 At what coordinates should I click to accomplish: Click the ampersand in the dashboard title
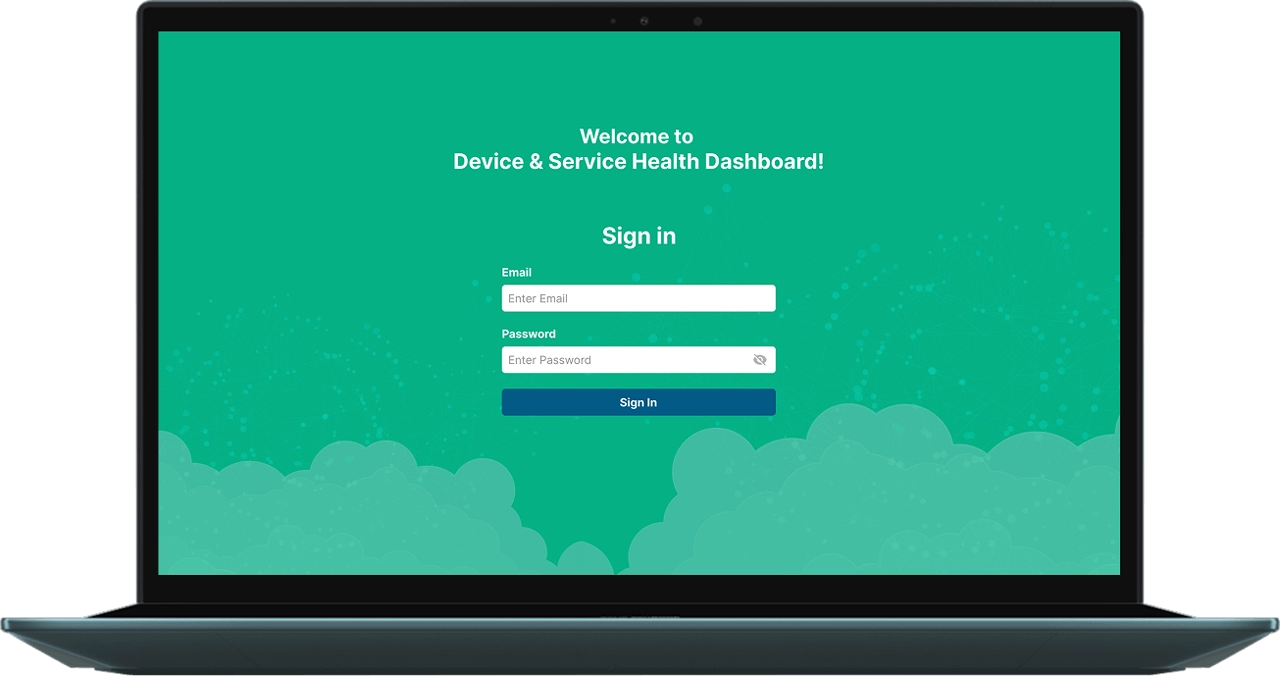[535, 162]
